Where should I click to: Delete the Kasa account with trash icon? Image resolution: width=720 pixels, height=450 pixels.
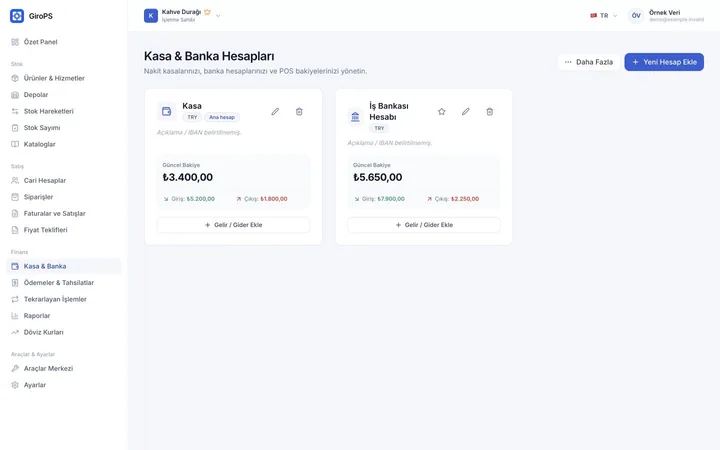pyautogui.click(x=299, y=112)
